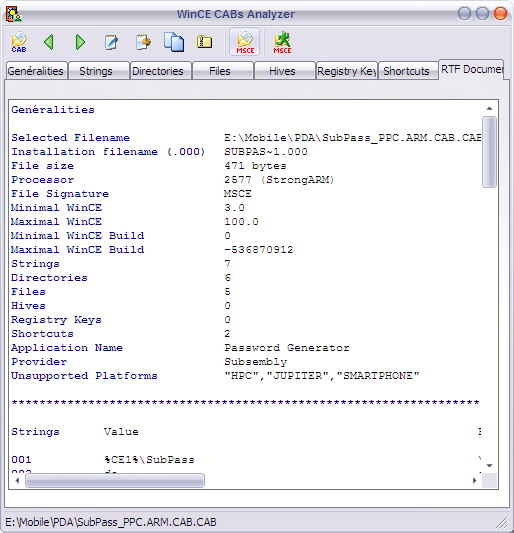The width and height of the screenshot is (514, 533).
Task: Click the horizontal scrollbar right arrow
Action: click(x=475, y=480)
